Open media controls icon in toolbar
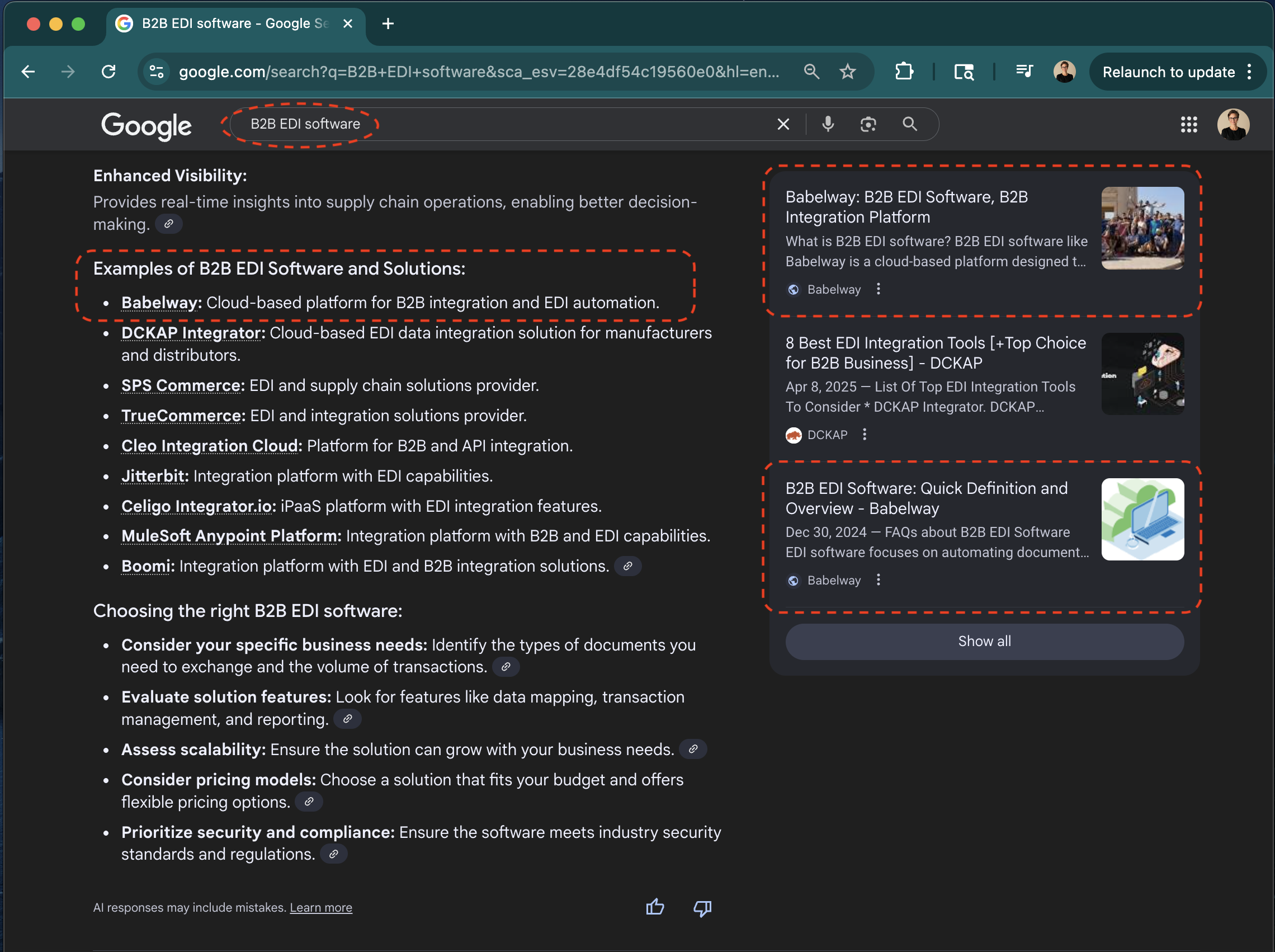 [1024, 72]
